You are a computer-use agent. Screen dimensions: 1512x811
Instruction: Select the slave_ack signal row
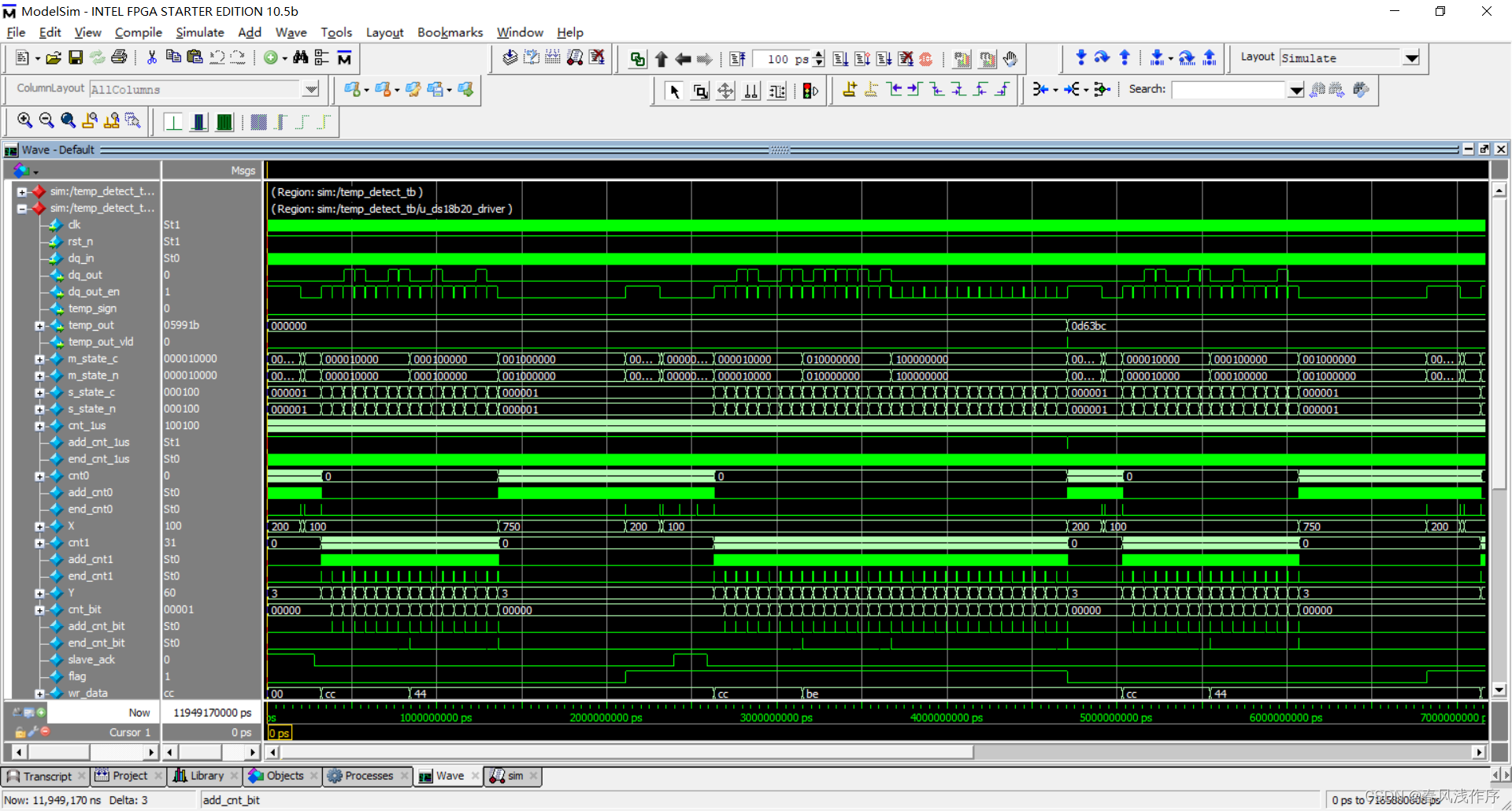91,660
